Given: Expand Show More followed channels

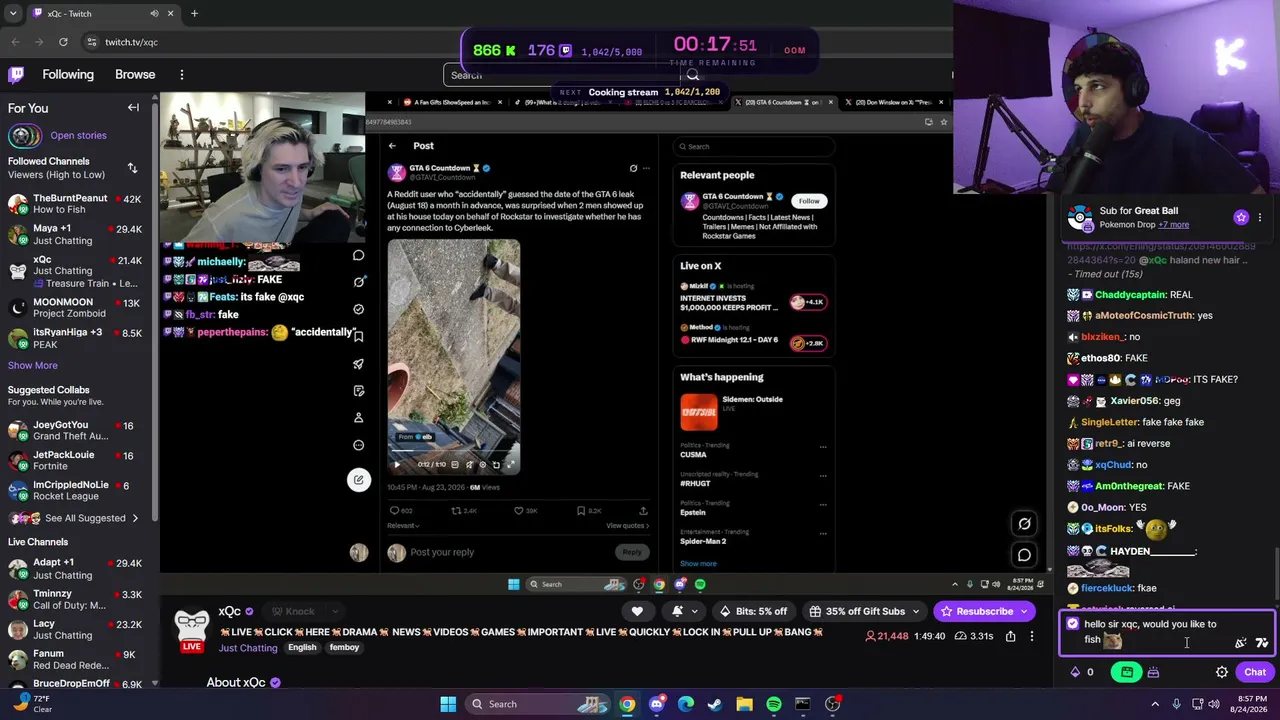Looking at the screenshot, I should [33, 366].
